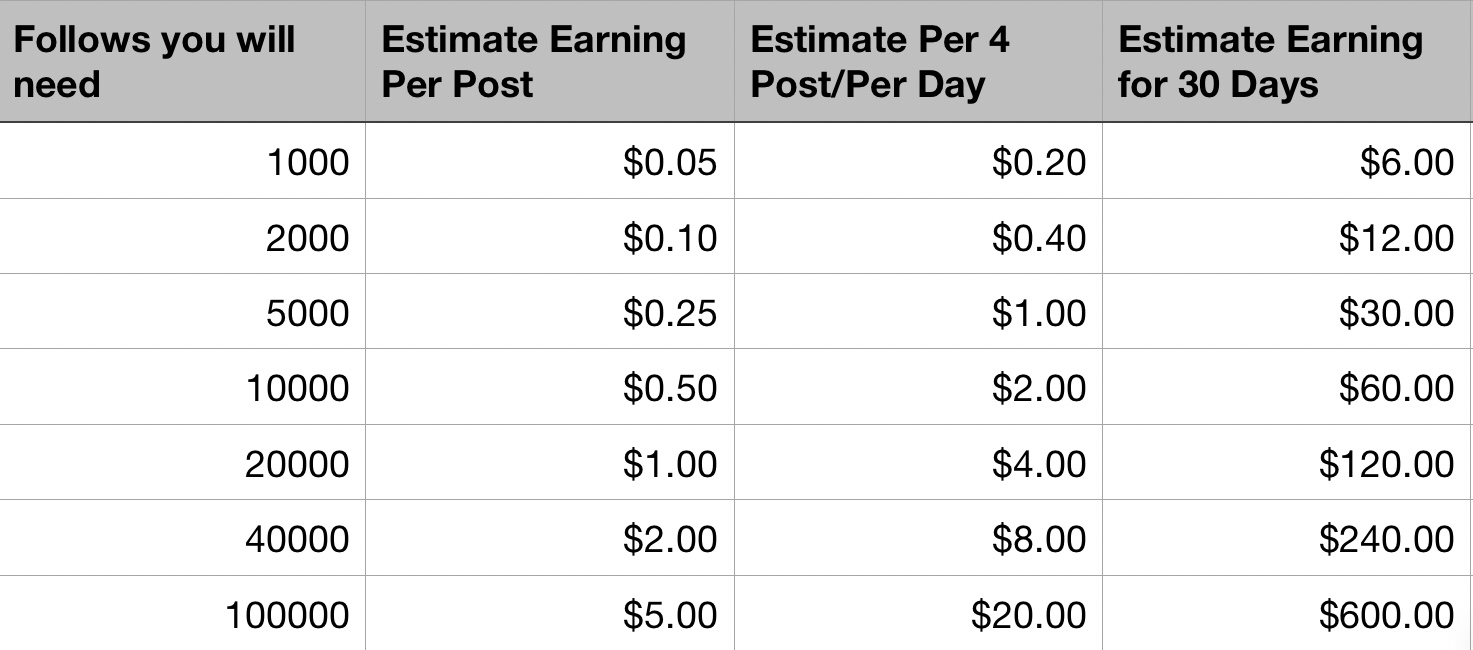
Task: Click the $30.00 thirty-day earning cell
Action: 1287,313
